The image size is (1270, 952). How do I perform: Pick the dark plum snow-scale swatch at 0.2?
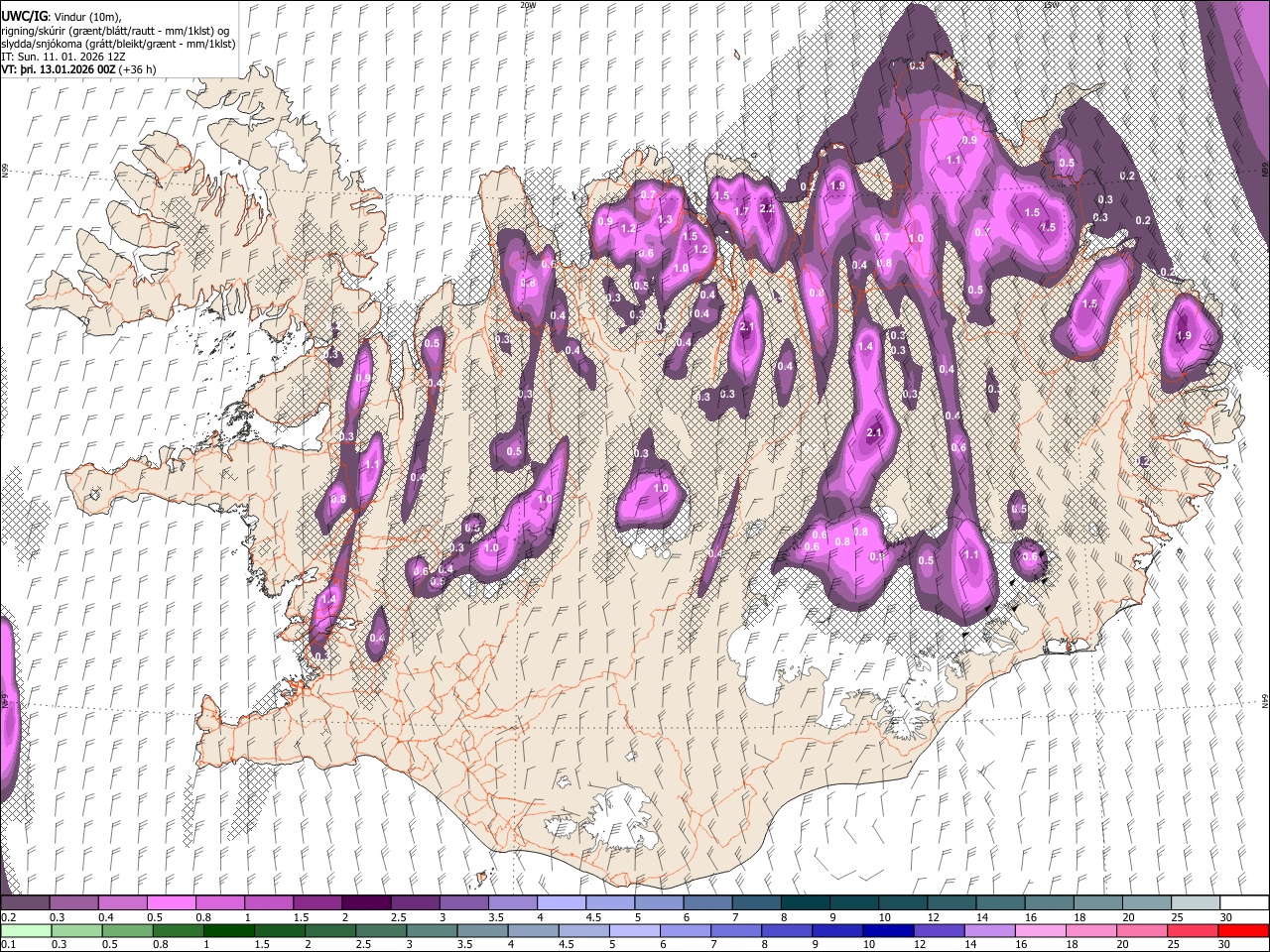25,902
